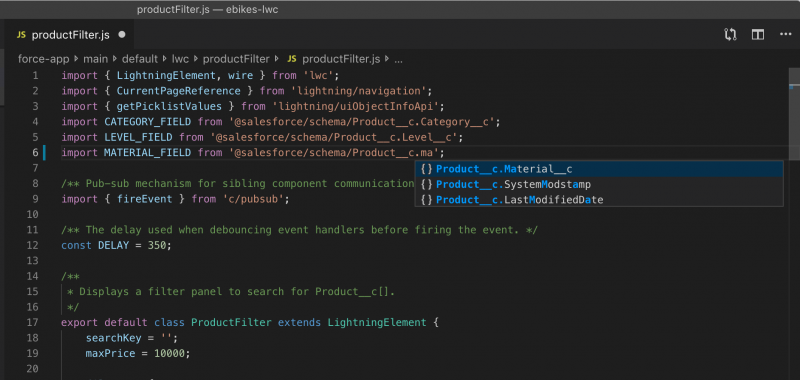800x380 pixels.
Task: Click 'fireEvent' on line 9
Action: pyautogui.click(x=144, y=199)
